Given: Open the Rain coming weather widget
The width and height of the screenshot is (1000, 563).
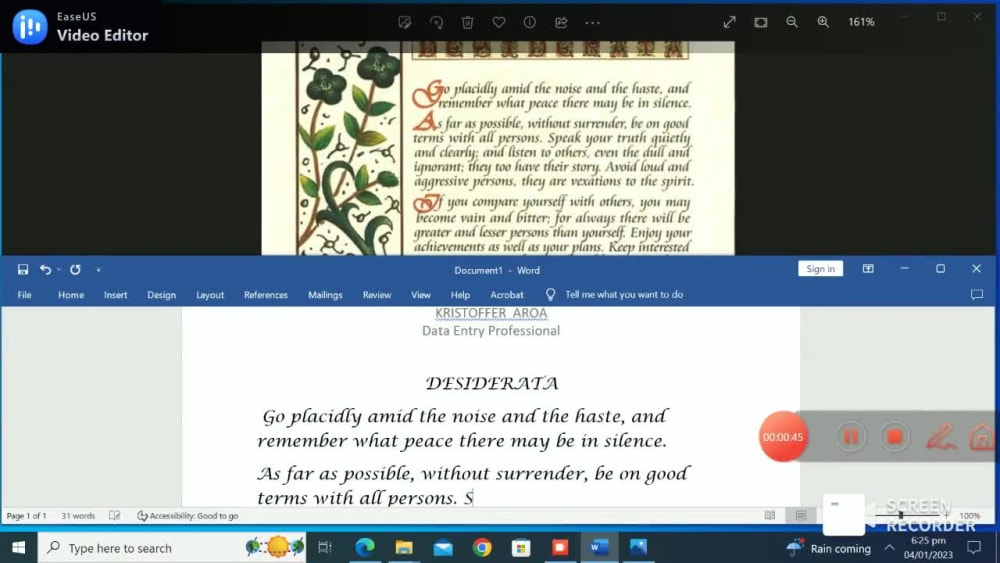Looking at the screenshot, I should [829, 548].
